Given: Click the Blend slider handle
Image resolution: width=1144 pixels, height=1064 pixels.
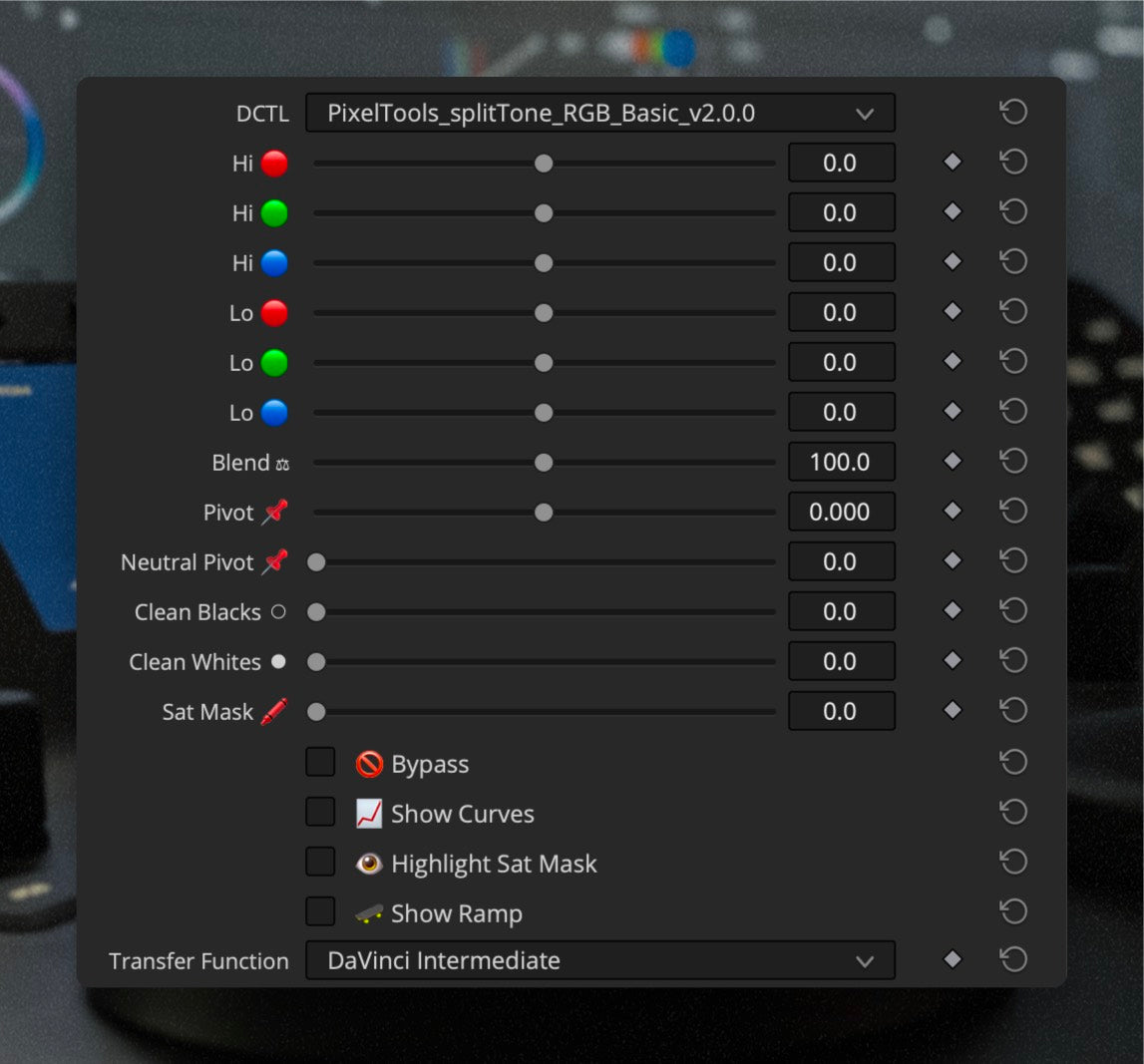Looking at the screenshot, I should click(x=544, y=463).
